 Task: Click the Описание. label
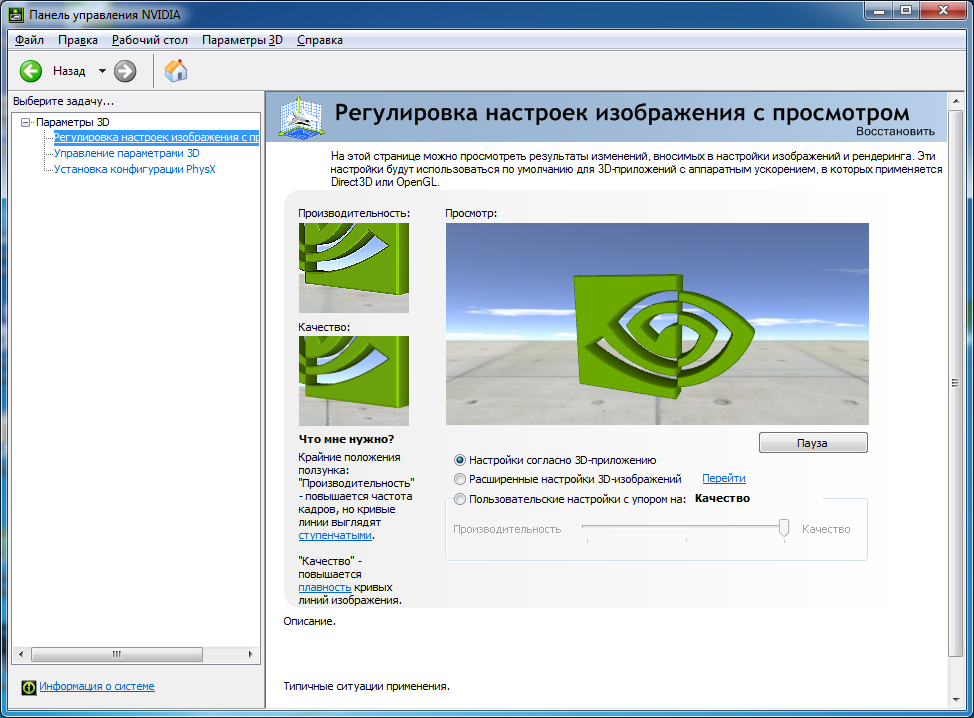[309, 621]
